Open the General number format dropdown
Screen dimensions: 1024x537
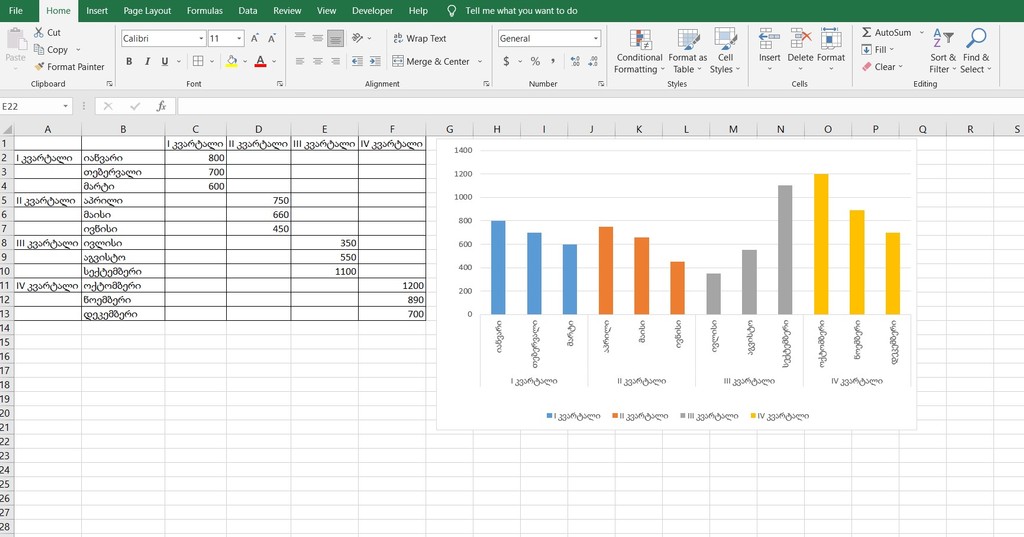(x=596, y=39)
